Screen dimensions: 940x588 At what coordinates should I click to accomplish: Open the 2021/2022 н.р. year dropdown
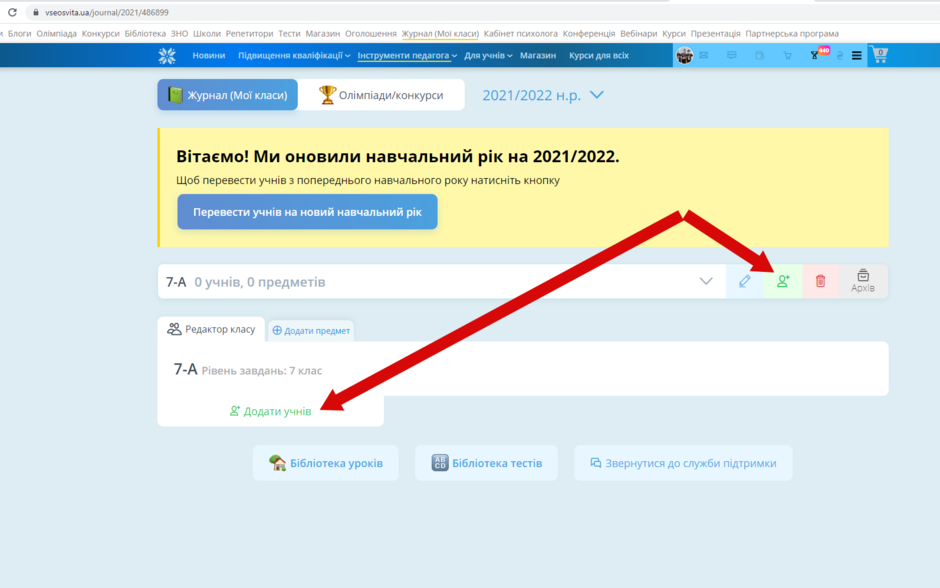pyautogui.click(x=543, y=95)
